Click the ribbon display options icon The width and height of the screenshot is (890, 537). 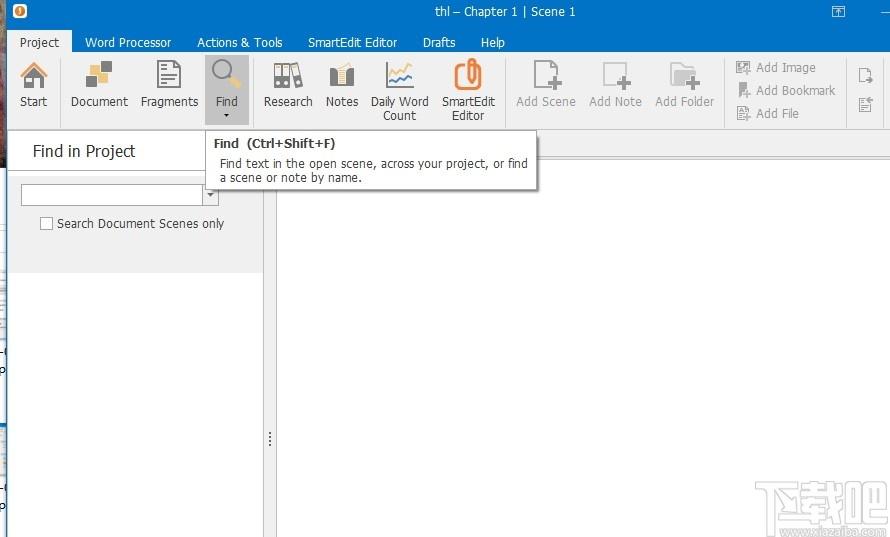coord(838,11)
